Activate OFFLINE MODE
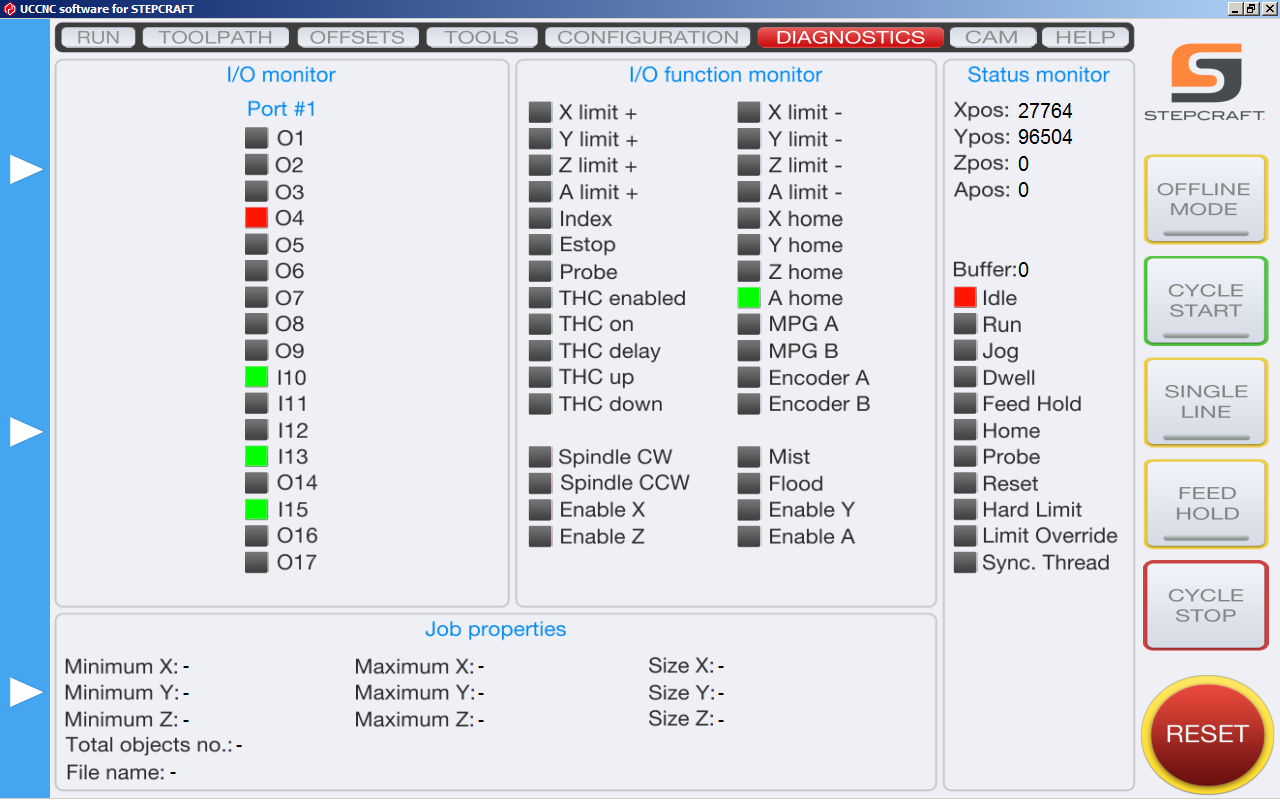 [x=1205, y=198]
